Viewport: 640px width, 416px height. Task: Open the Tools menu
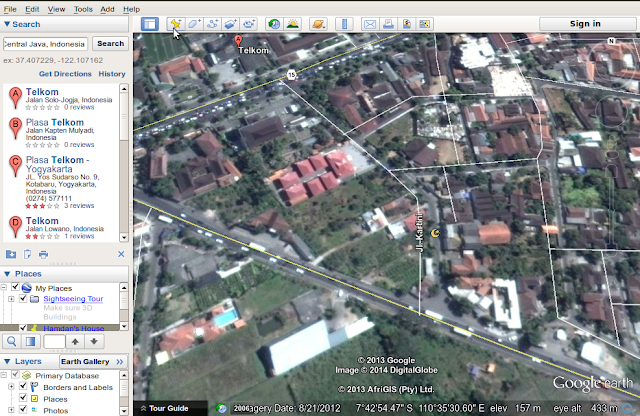click(x=83, y=9)
